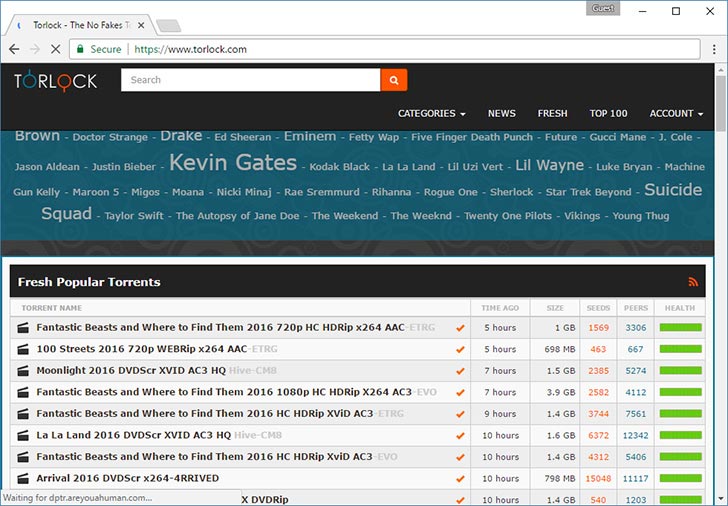Screen dimensions: 728x506
Task: Click the Rogue One tag link
Action: click(x=450, y=192)
